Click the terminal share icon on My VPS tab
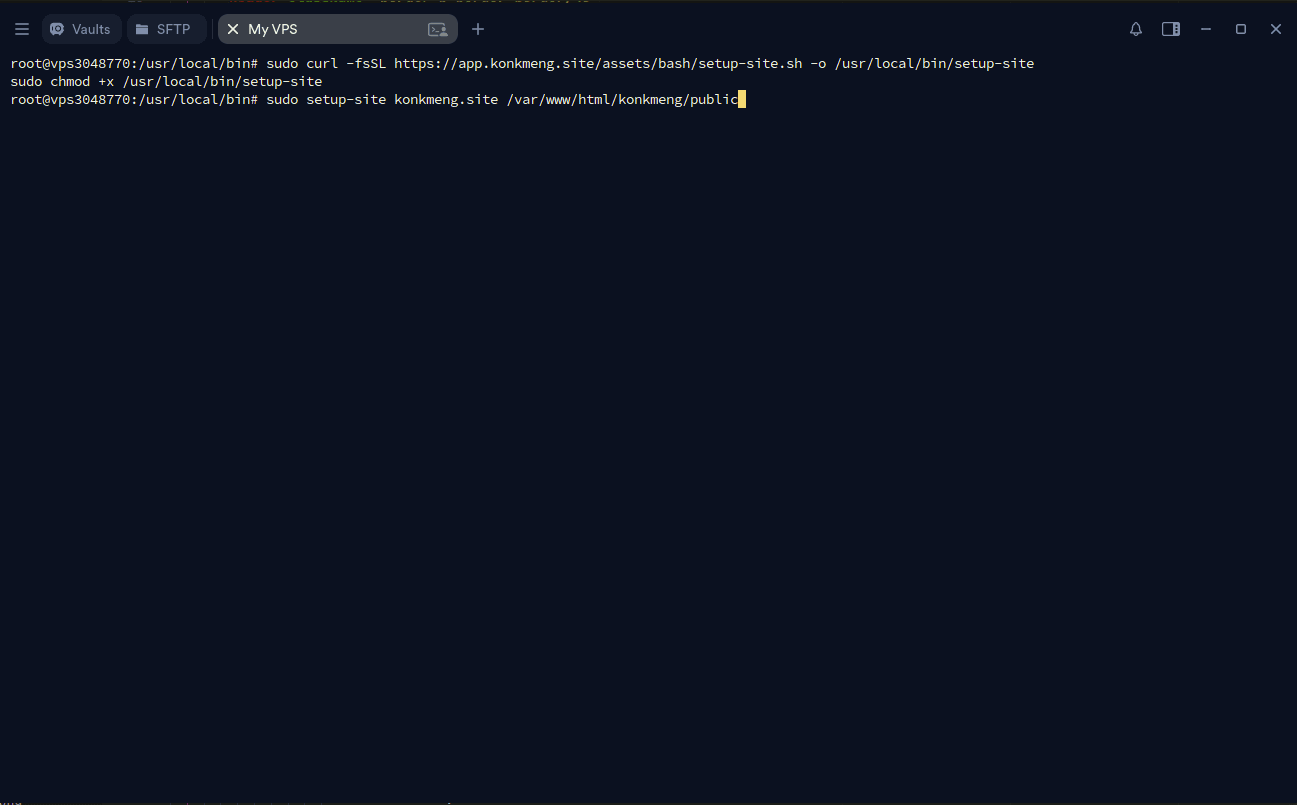 437,29
